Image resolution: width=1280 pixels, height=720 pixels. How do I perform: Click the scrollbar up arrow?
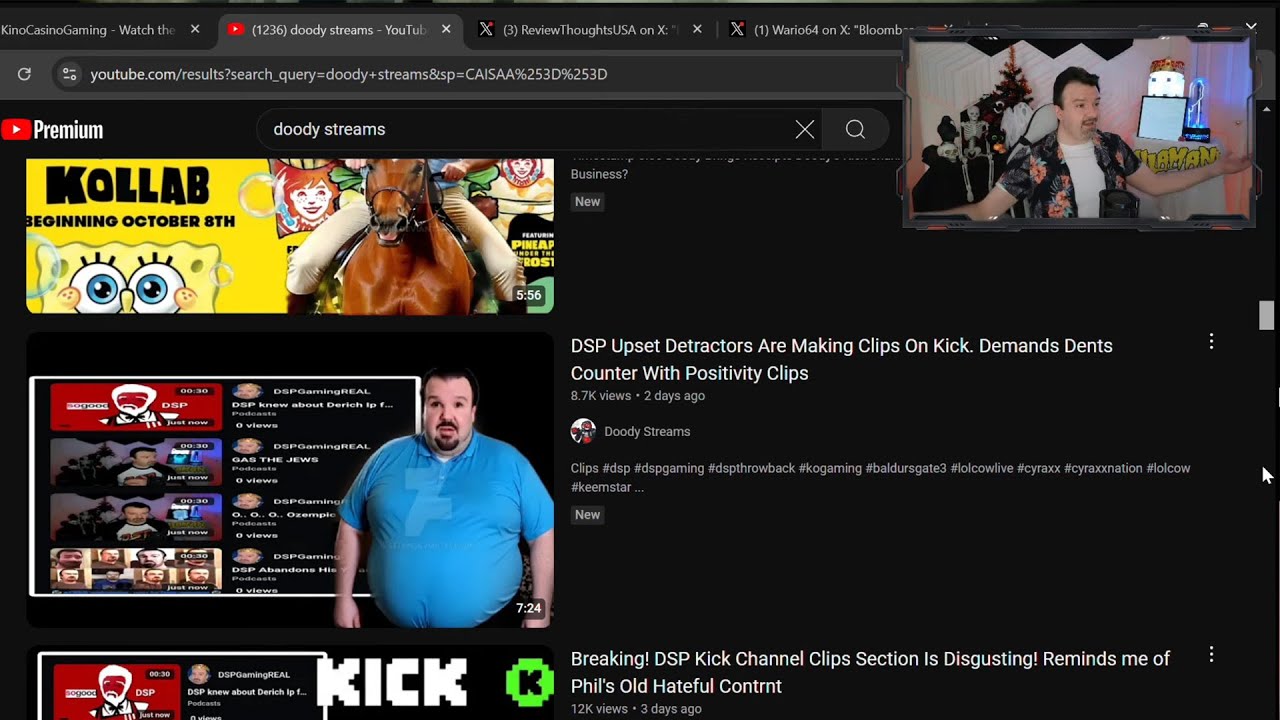[x=1267, y=108]
